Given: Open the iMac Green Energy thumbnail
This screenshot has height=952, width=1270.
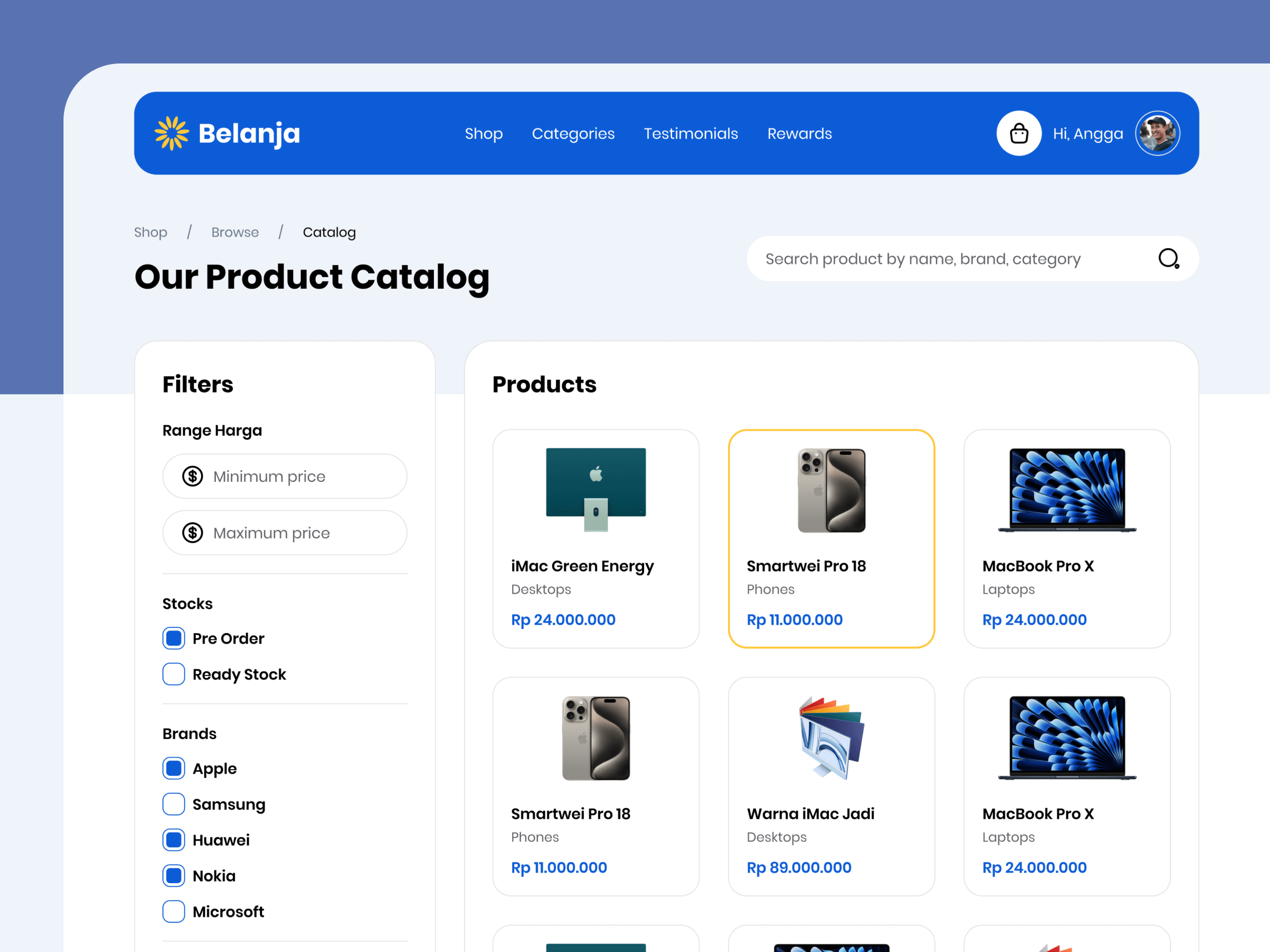Looking at the screenshot, I should tap(595, 490).
